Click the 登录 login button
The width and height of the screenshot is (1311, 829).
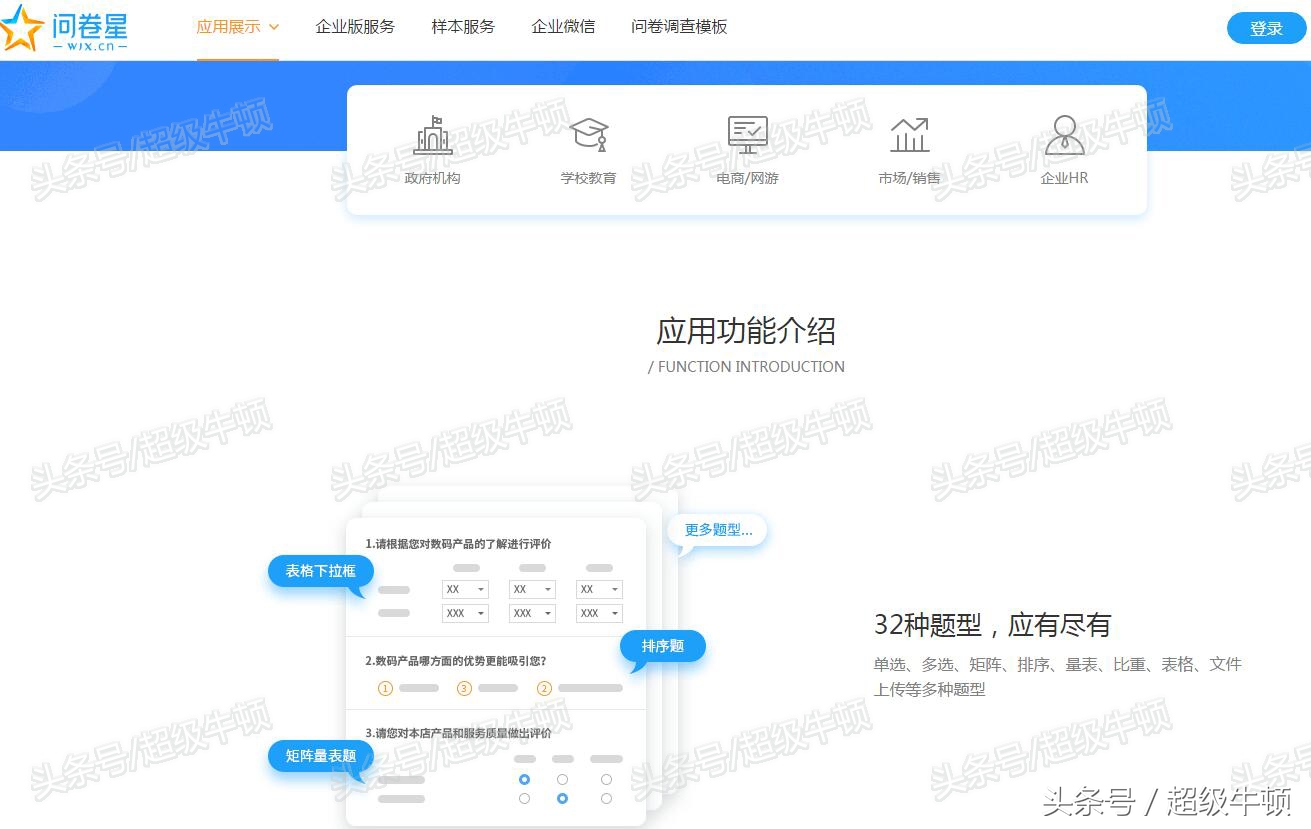click(1266, 28)
